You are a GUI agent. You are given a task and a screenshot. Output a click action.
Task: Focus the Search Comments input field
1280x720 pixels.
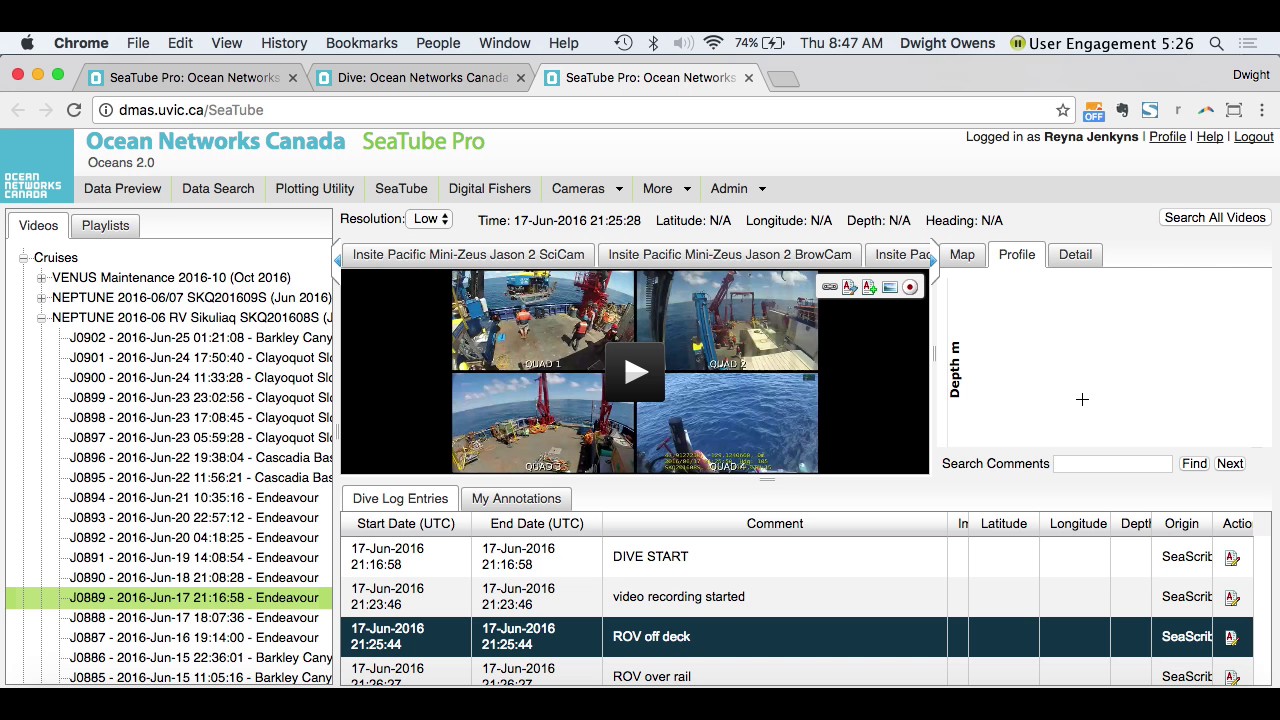[1113, 464]
